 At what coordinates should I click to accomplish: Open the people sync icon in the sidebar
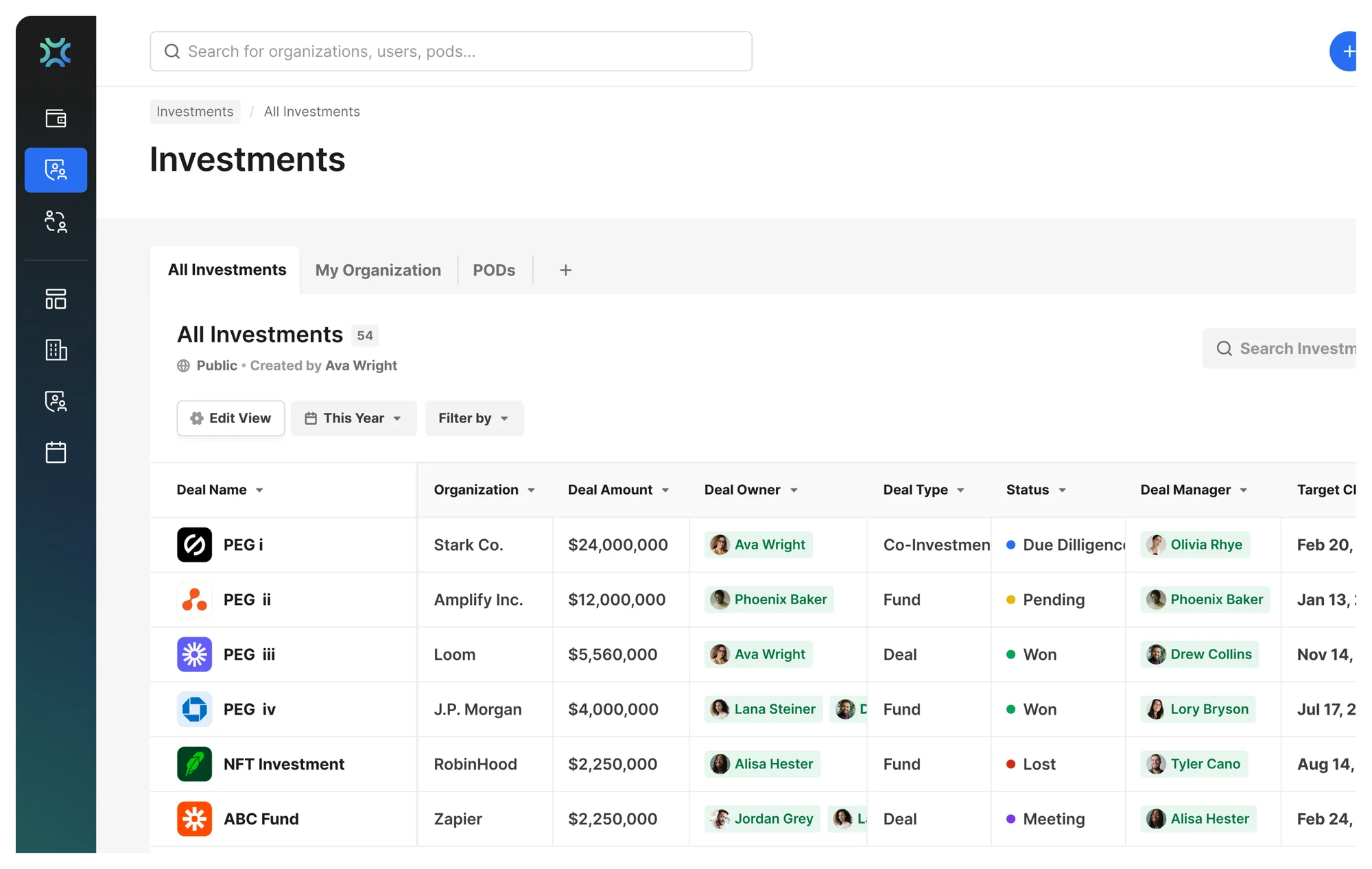pyautogui.click(x=56, y=222)
